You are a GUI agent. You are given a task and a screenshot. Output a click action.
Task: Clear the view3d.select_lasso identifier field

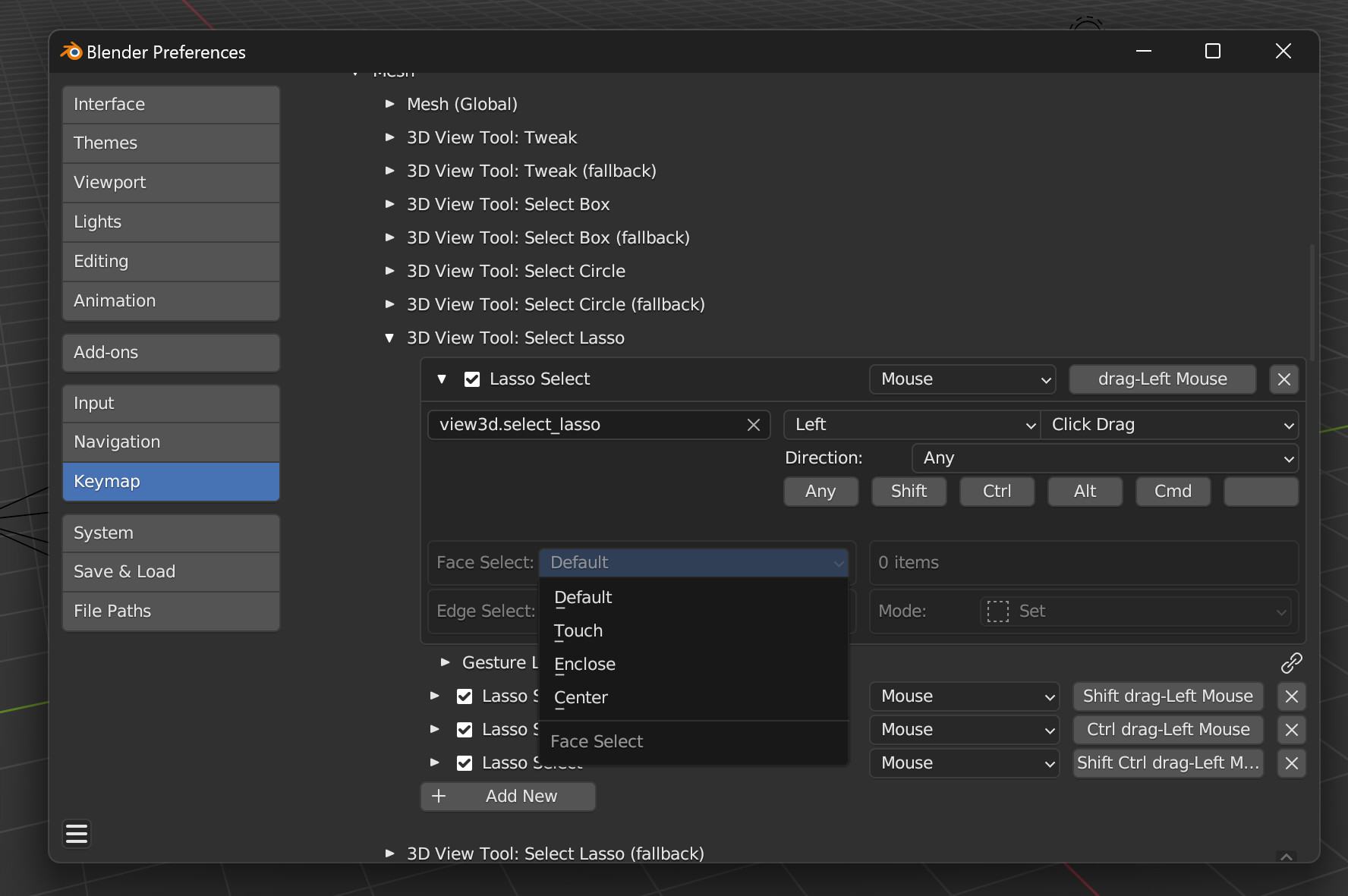753,425
